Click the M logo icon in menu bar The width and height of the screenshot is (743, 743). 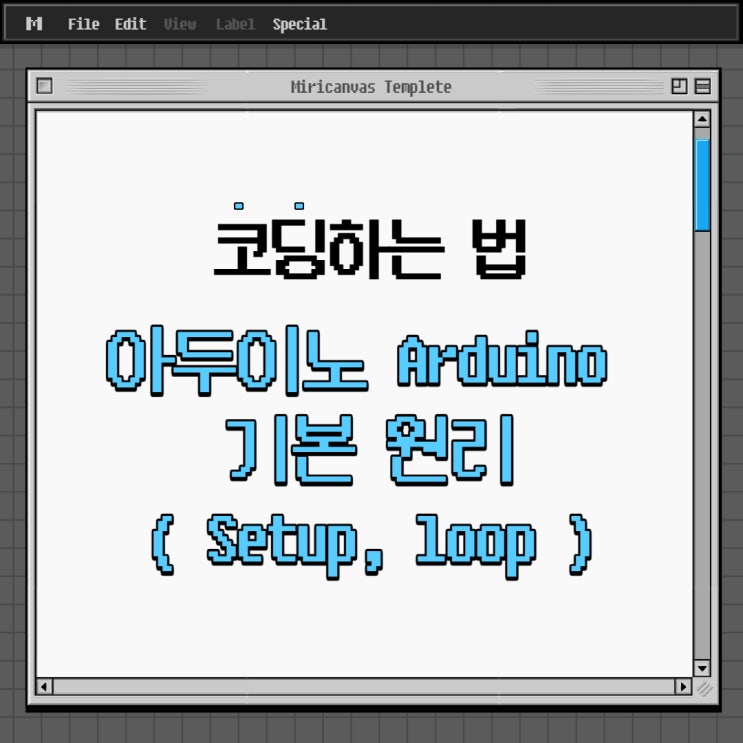34,23
